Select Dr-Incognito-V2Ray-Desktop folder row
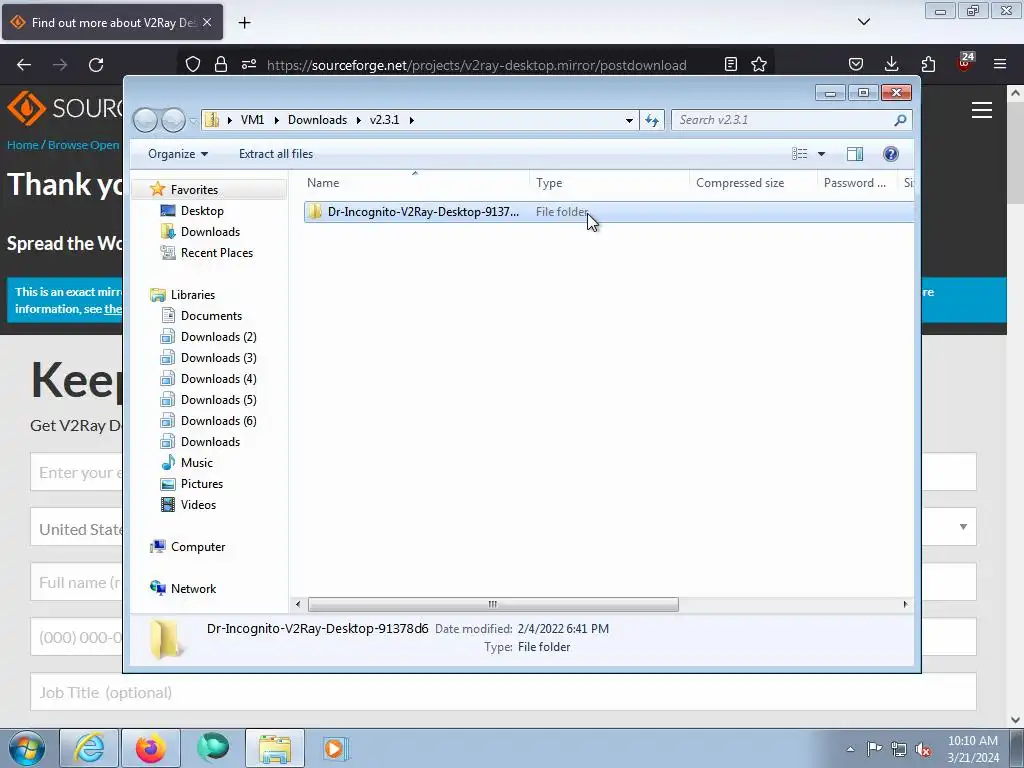The width and height of the screenshot is (1024, 768). click(609, 212)
